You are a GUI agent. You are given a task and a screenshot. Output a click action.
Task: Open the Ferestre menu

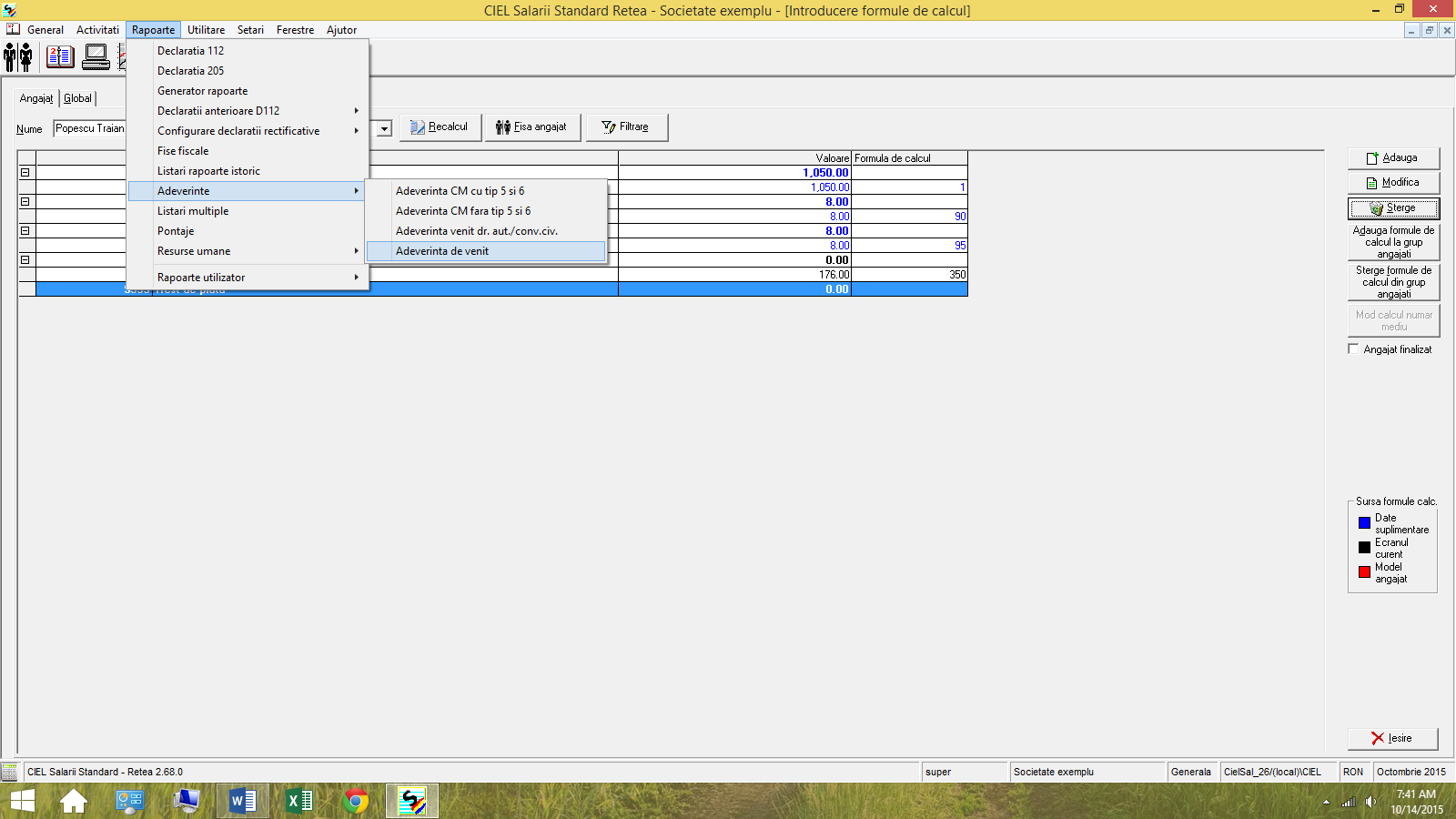click(x=295, y=30)
